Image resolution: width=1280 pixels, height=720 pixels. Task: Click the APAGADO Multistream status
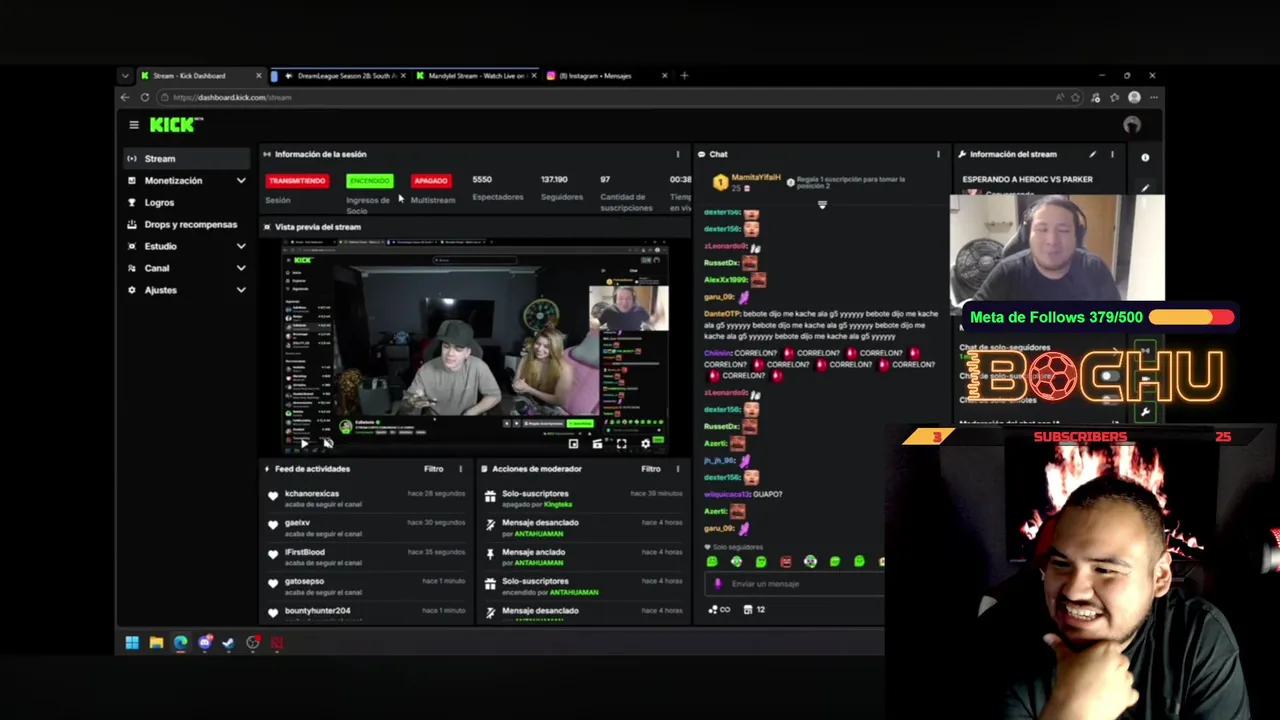click(x=431, y=181)
